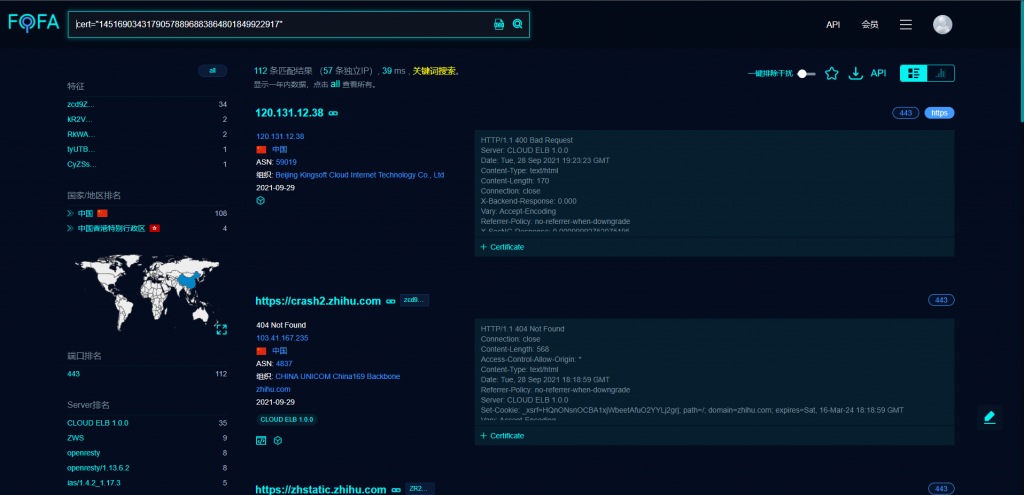Switch to list view icon

914,73
